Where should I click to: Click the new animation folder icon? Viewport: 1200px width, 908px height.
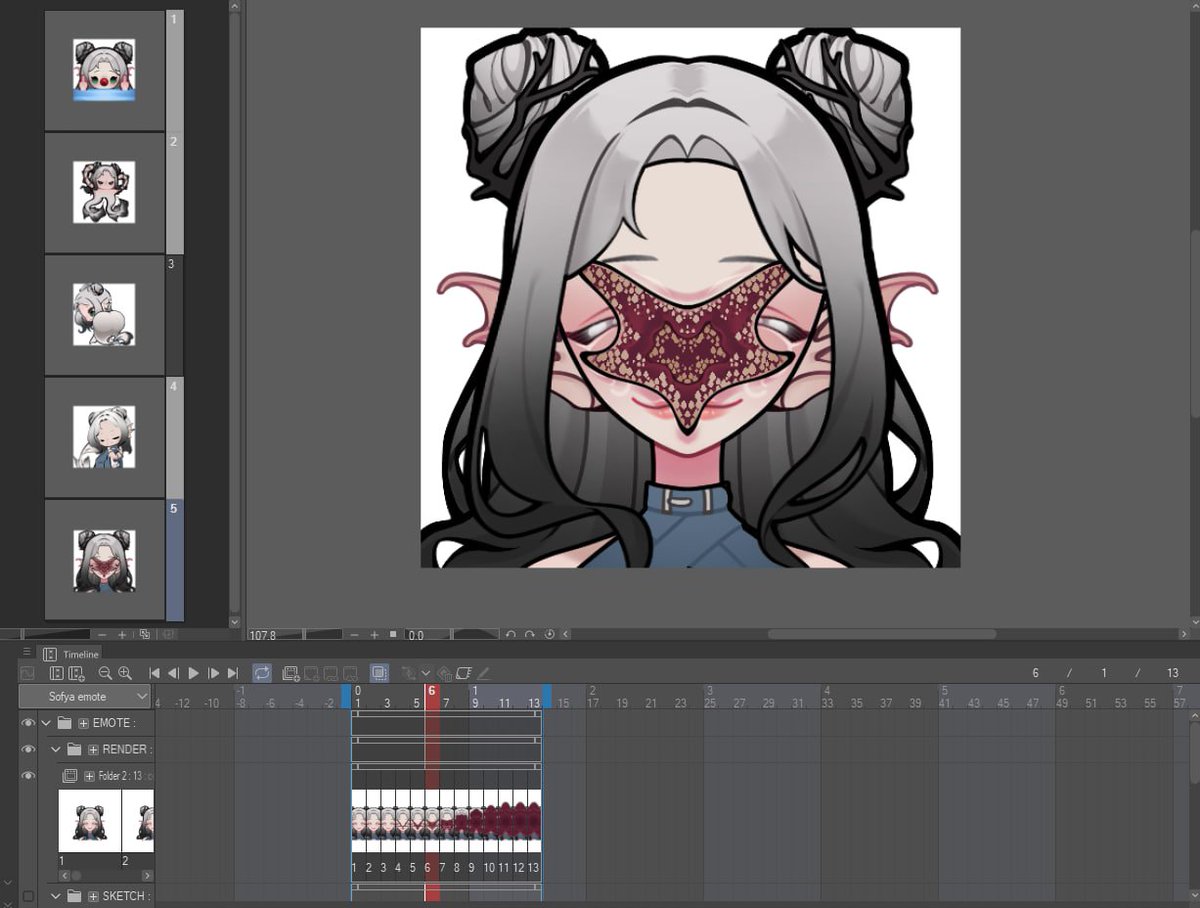click(x=291, y=673)
